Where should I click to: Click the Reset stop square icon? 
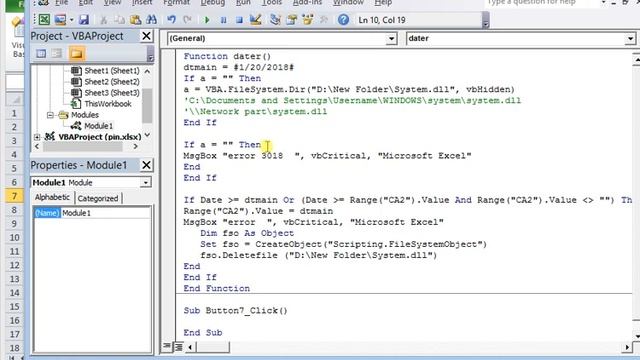tap(239, 20)
